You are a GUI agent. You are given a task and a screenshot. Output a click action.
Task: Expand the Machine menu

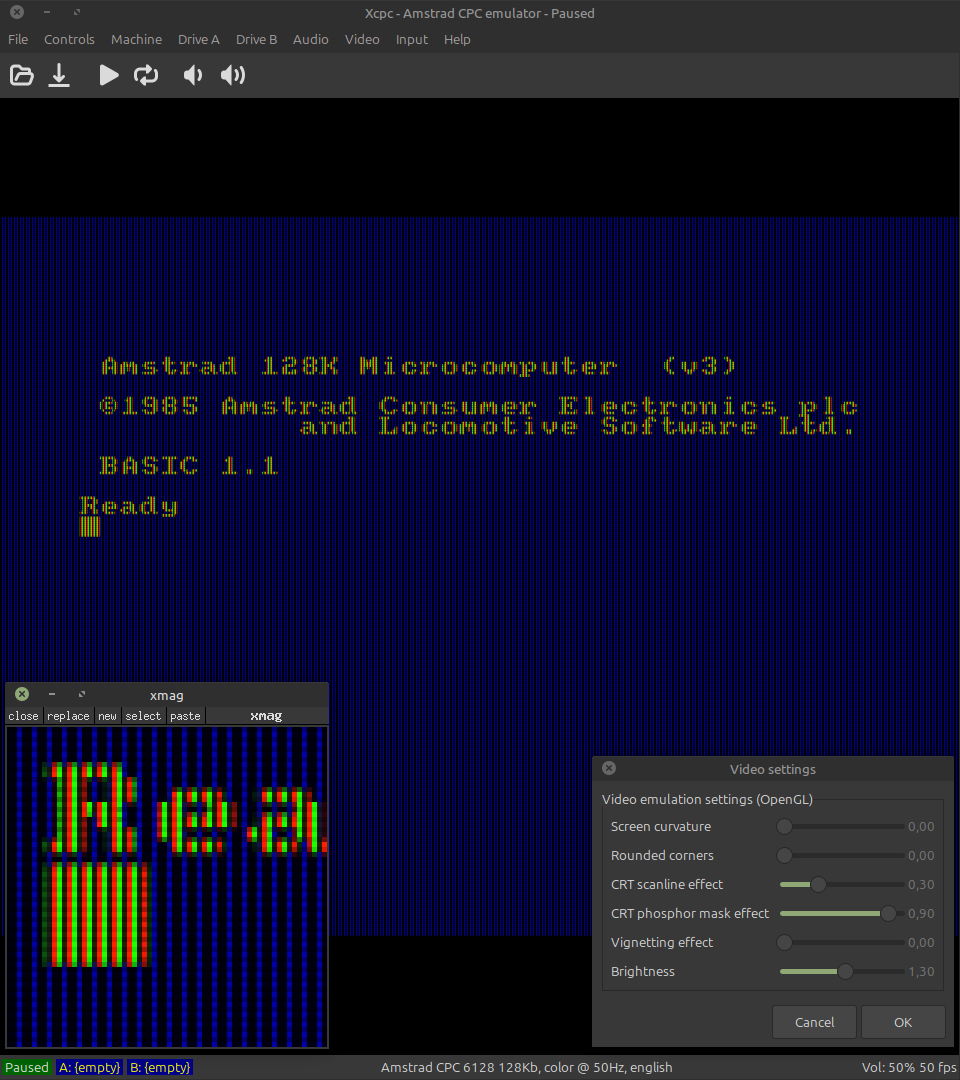coord(136,39)
